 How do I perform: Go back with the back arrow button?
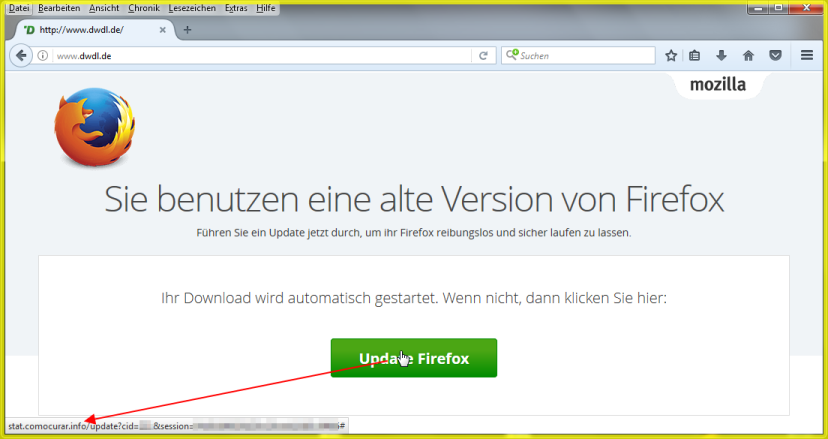21,55
